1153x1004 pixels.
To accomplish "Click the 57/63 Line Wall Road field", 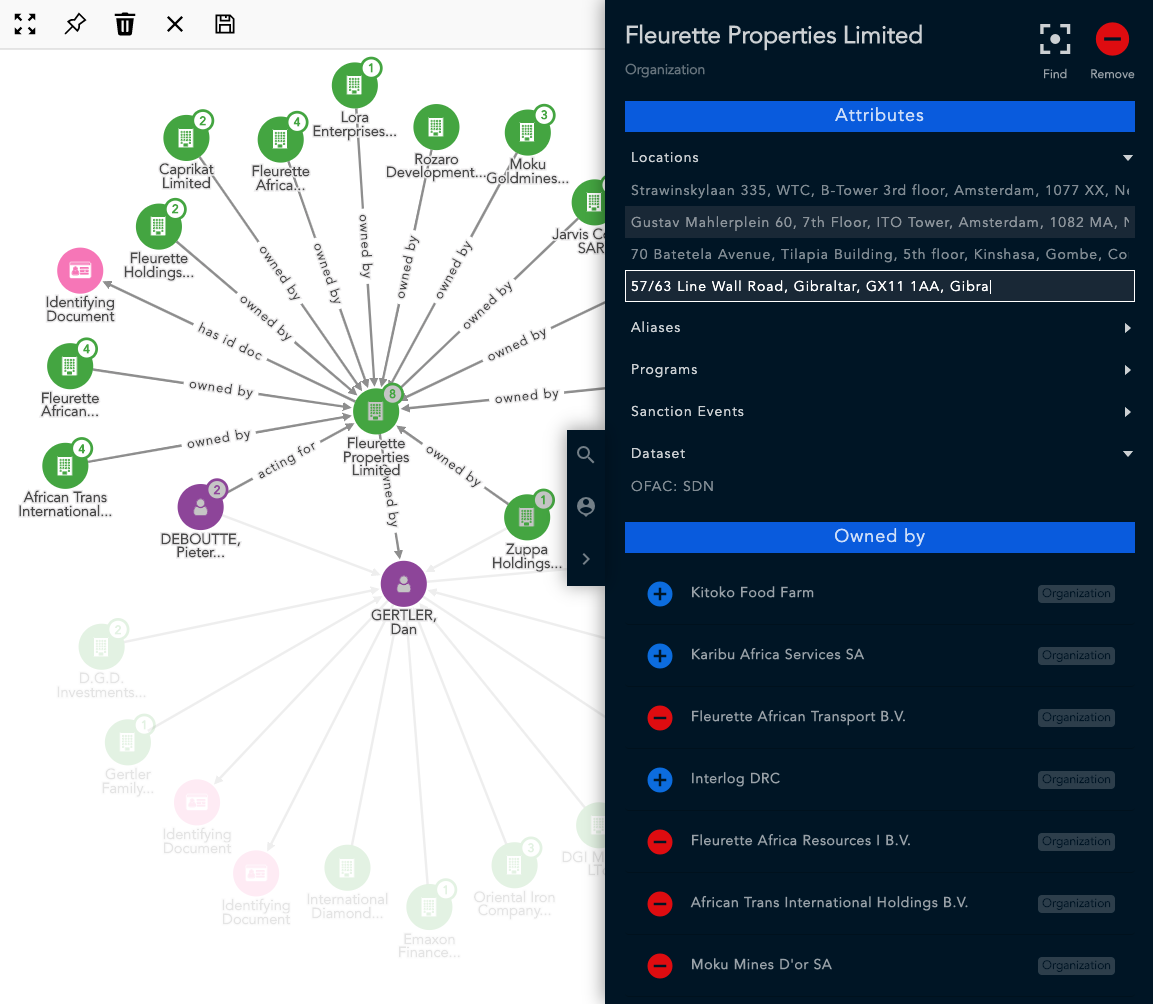I will point(879,286).
